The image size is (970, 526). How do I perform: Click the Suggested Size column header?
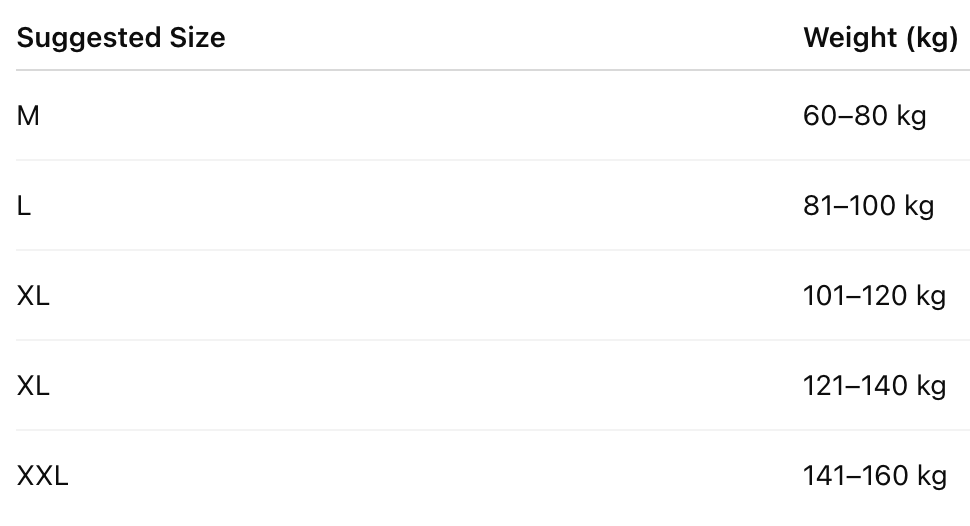click(121, 38)
